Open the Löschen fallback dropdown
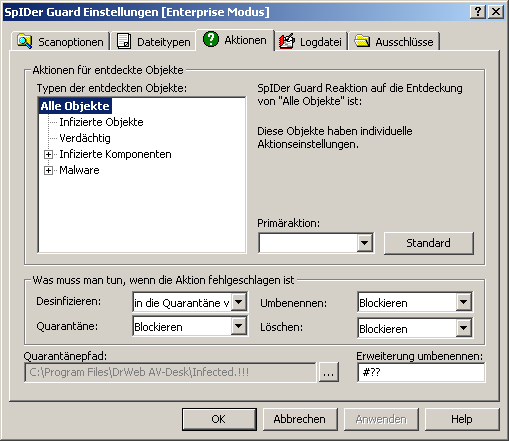Viewport: 509px width, 441px height. tap(464, 328)
